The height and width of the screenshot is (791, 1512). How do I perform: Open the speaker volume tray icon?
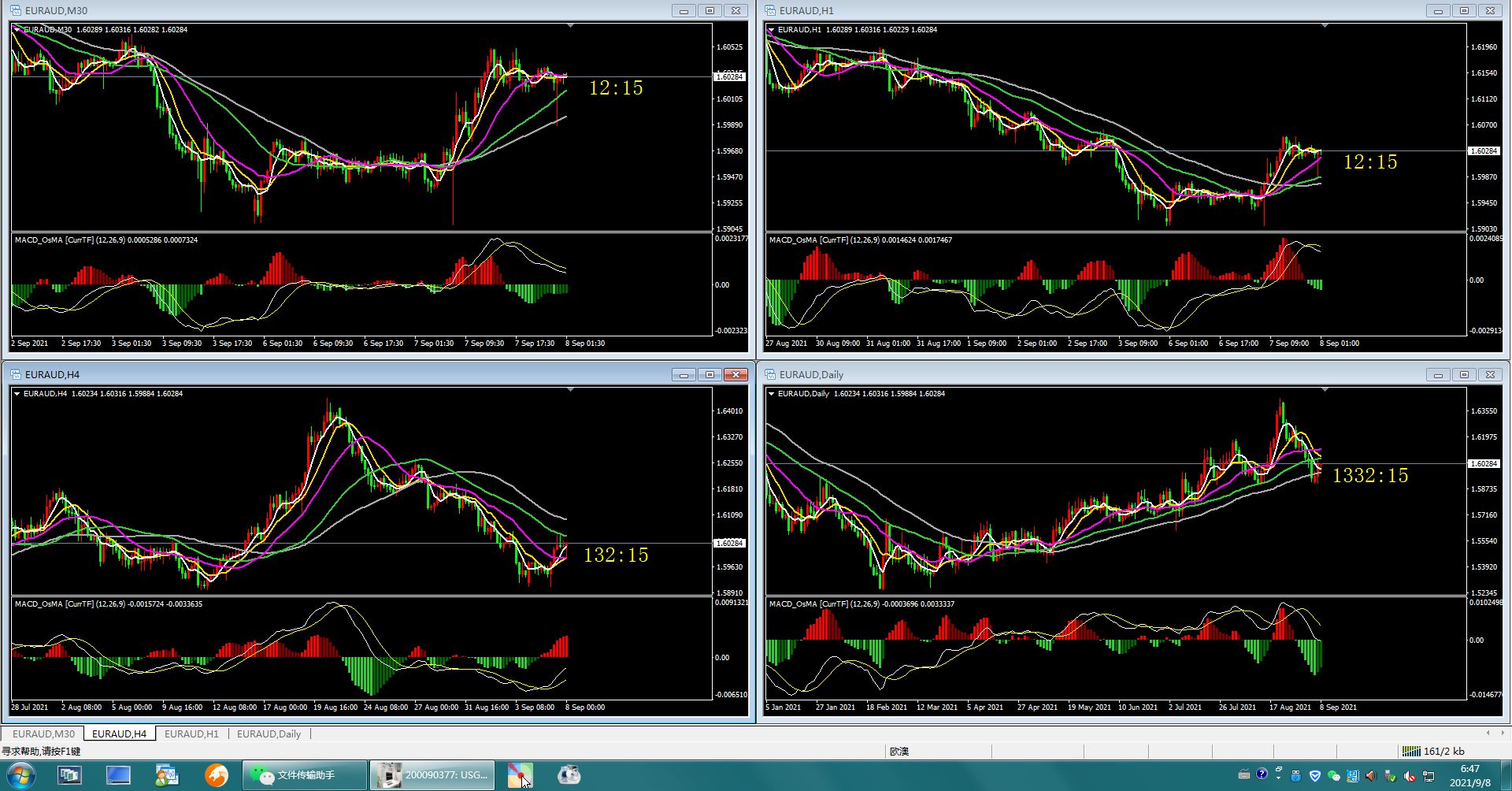tap(1372, 776)
